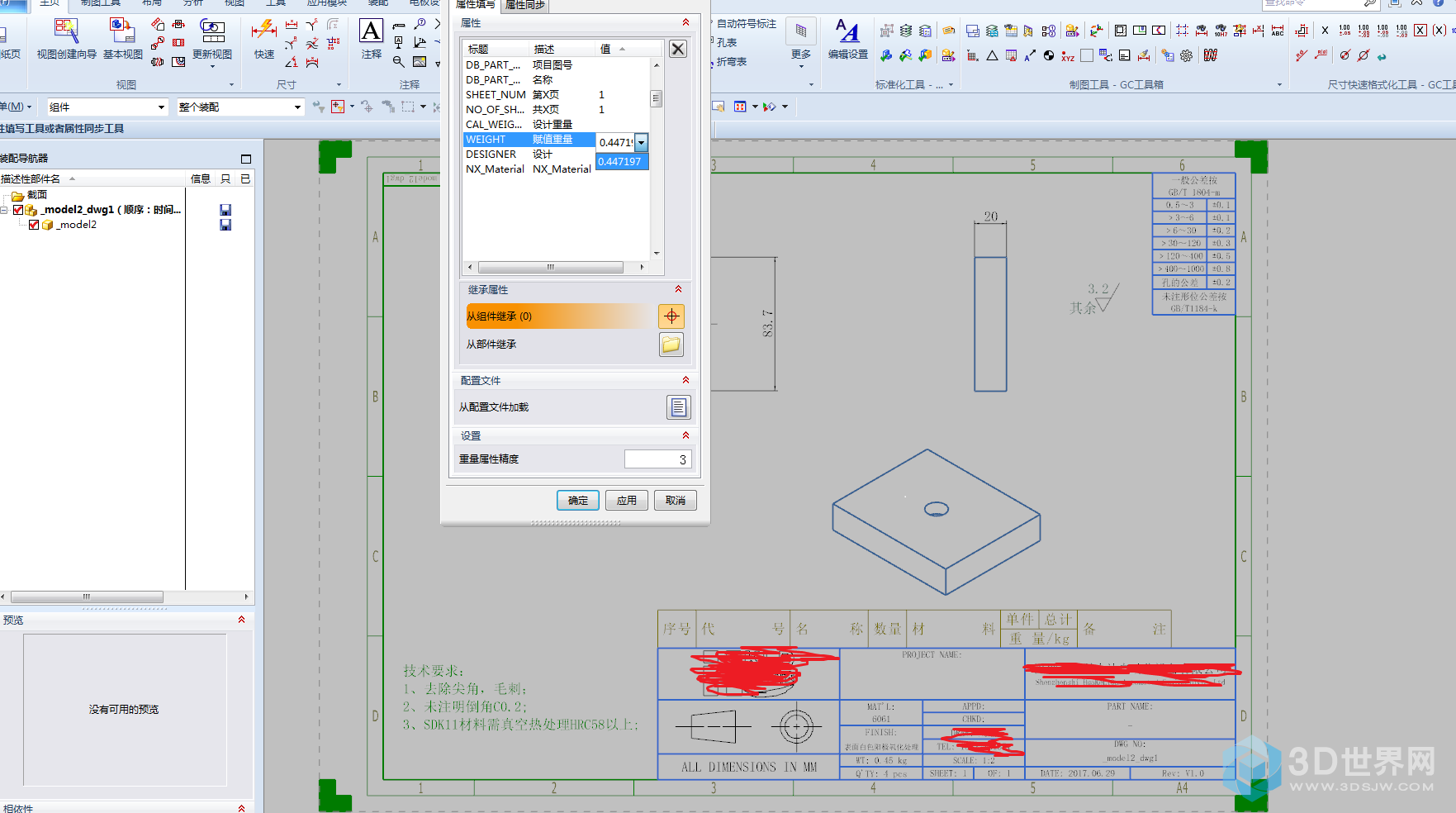Click the parenthesized (X) reference dimension icon

pyautogui.click(x=1439, y=31)
